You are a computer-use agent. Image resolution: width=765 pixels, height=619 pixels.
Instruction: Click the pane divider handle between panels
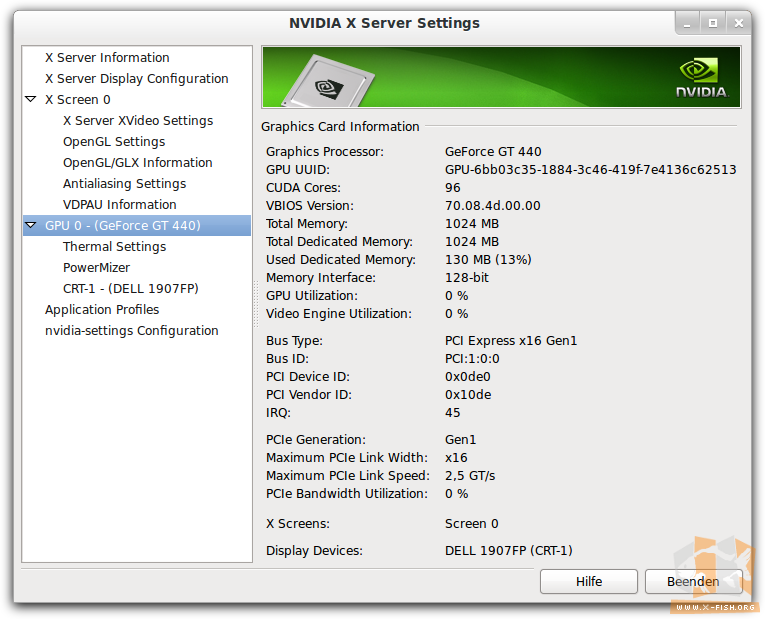tap(256, 304)
